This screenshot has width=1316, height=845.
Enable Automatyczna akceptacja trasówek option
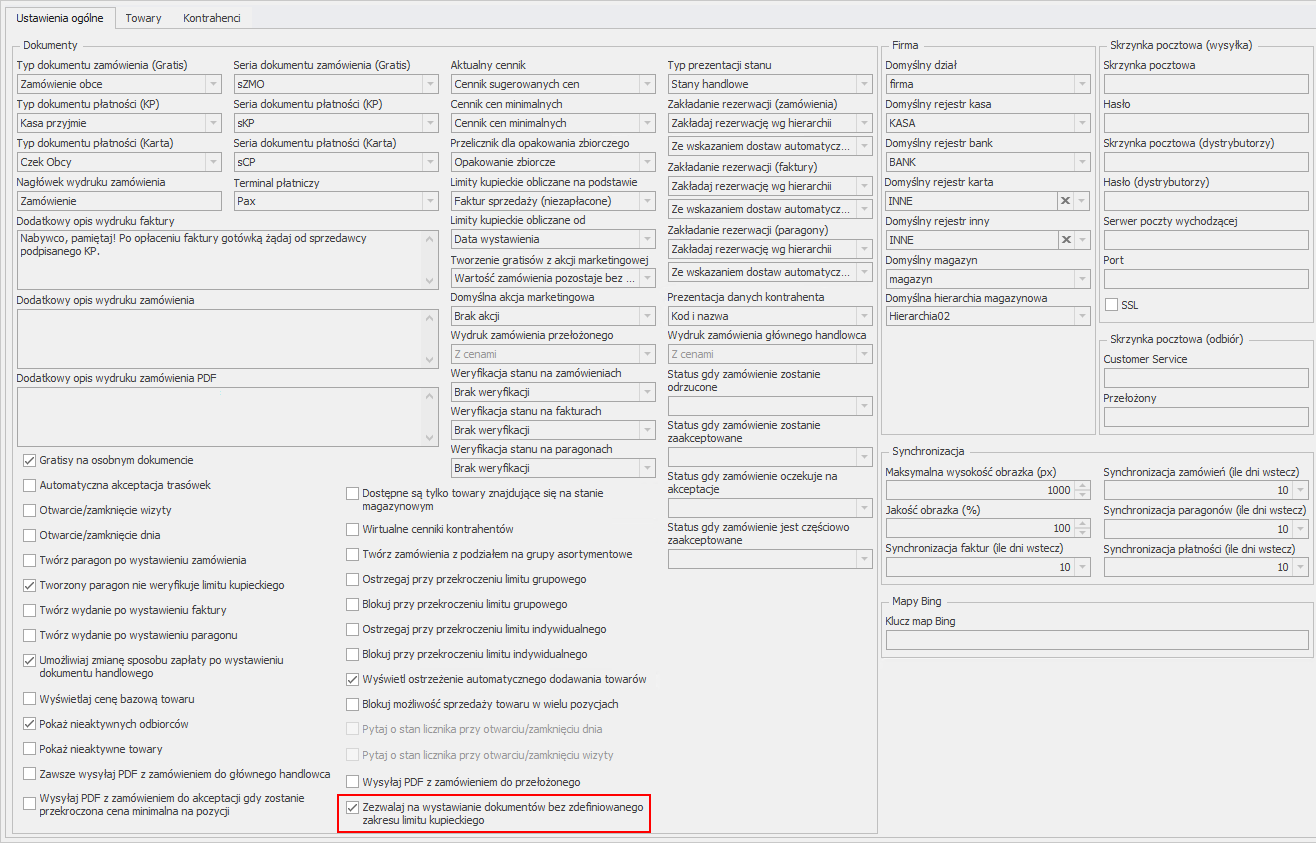[x=29, y=485]
